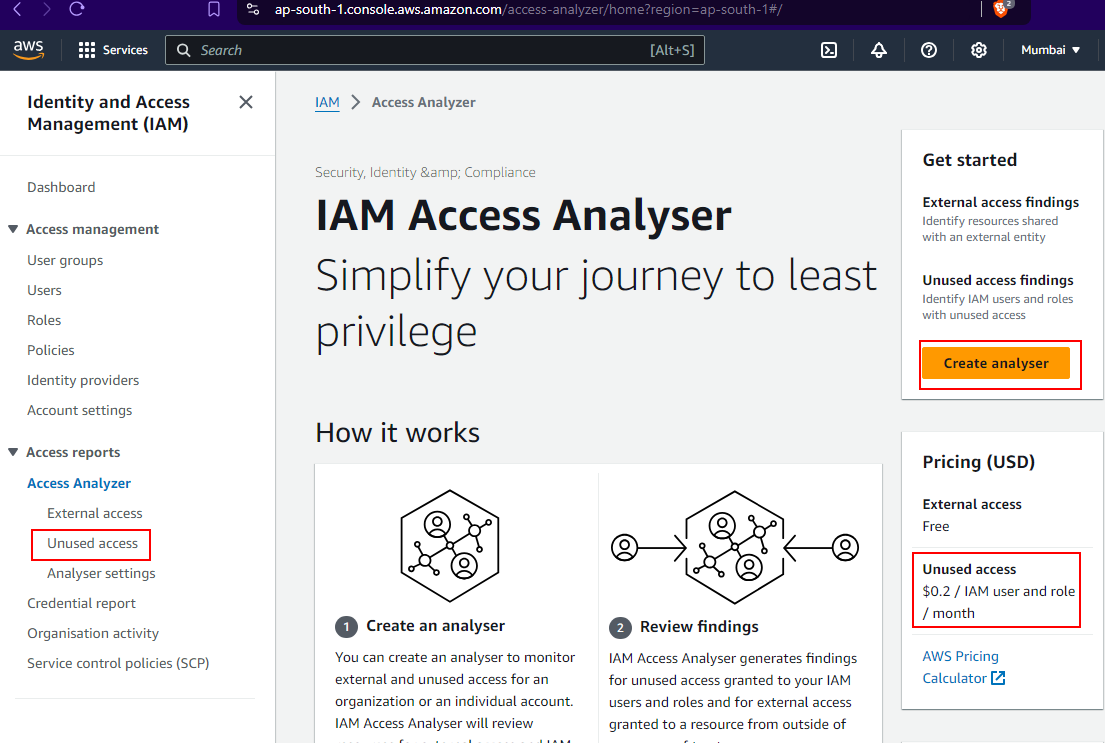Viewport: 1105px width, 743px height.
Task: Click in the AWS search field
Action: click(420, 50)
